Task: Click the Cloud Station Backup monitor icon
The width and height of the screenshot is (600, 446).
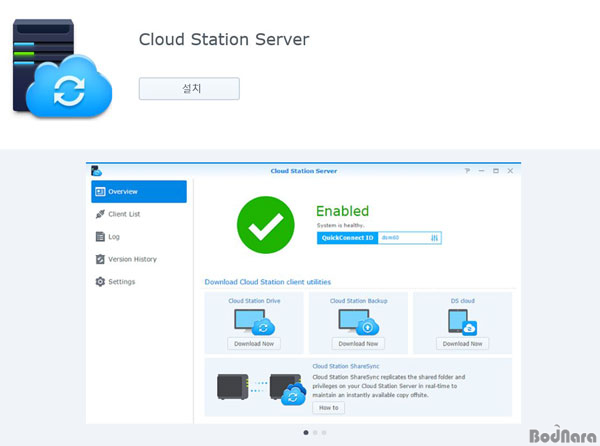Action: 359,322
